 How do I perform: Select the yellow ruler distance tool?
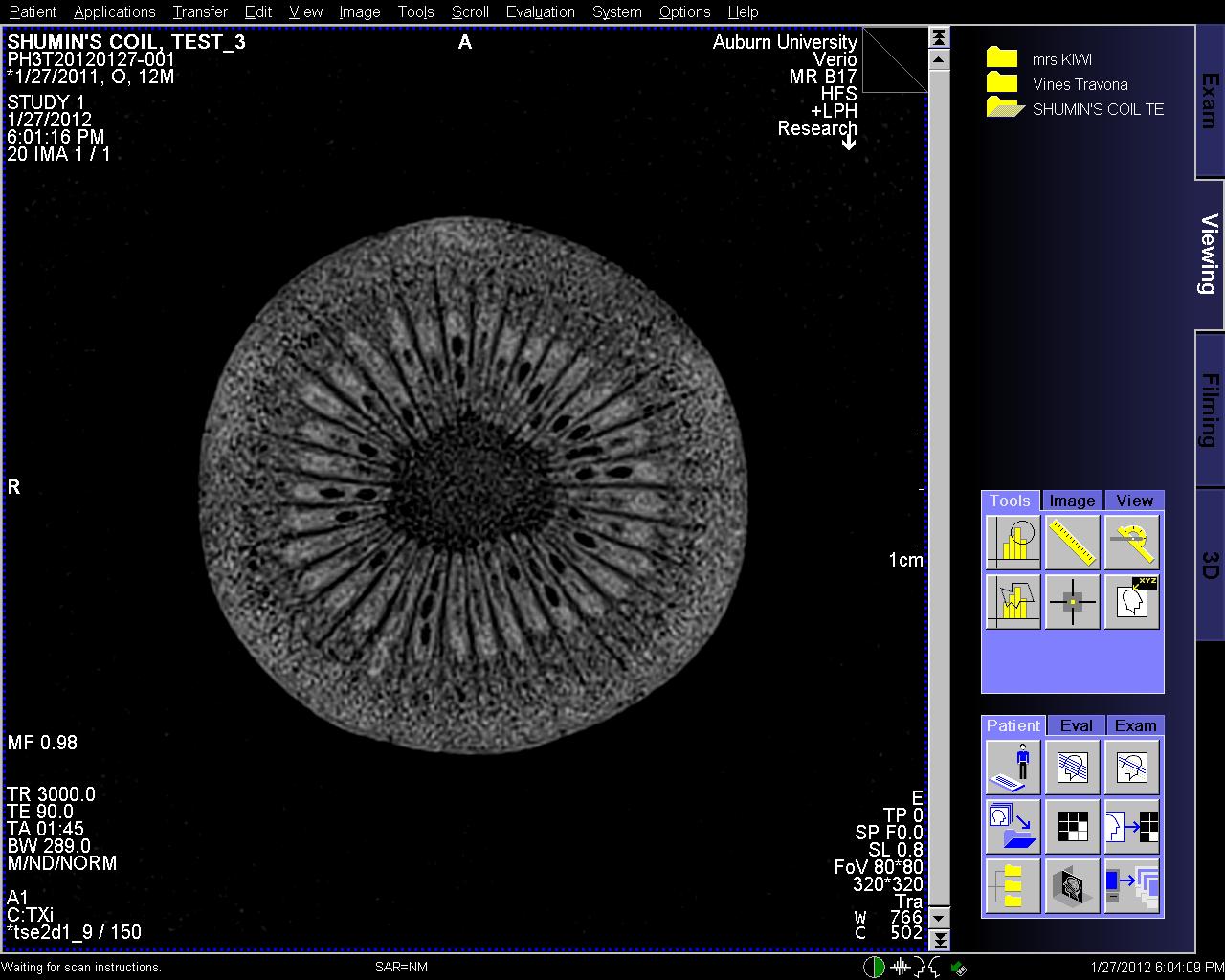1072,543
